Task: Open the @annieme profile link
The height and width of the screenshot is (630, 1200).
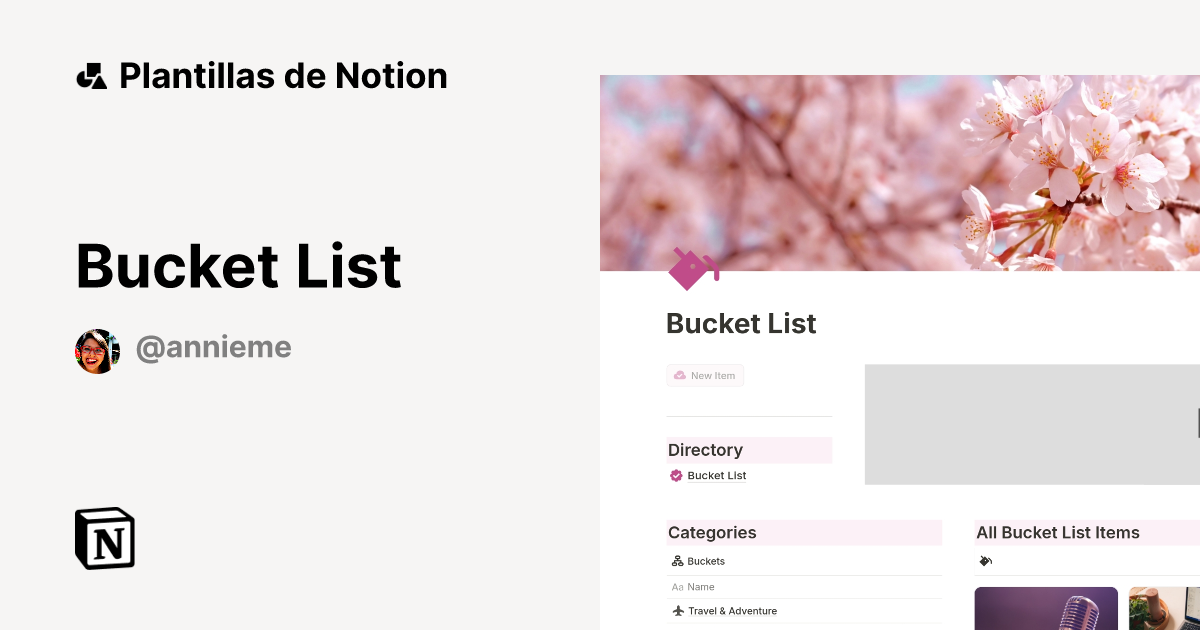Action: (213, 347)
